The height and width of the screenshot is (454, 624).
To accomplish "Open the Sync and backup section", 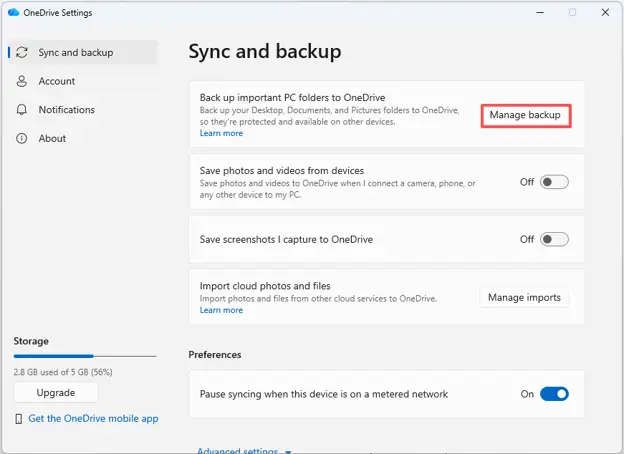I will point(83,53).
